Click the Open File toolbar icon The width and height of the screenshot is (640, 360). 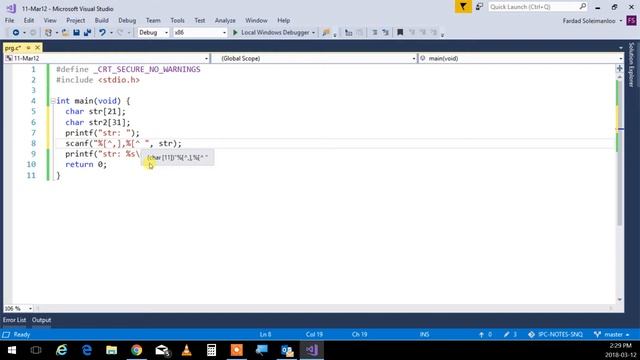pyautogui.click(x=65, y=32)
